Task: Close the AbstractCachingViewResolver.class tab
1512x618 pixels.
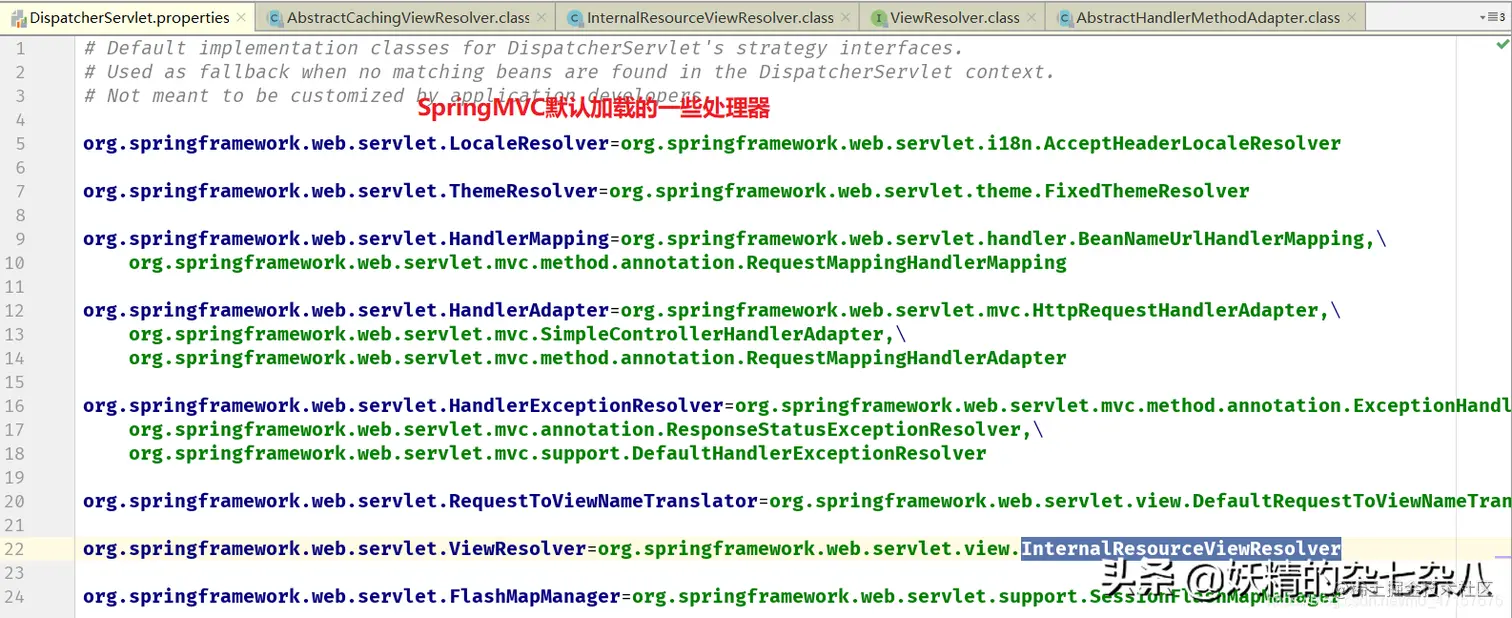Action: 543,18
